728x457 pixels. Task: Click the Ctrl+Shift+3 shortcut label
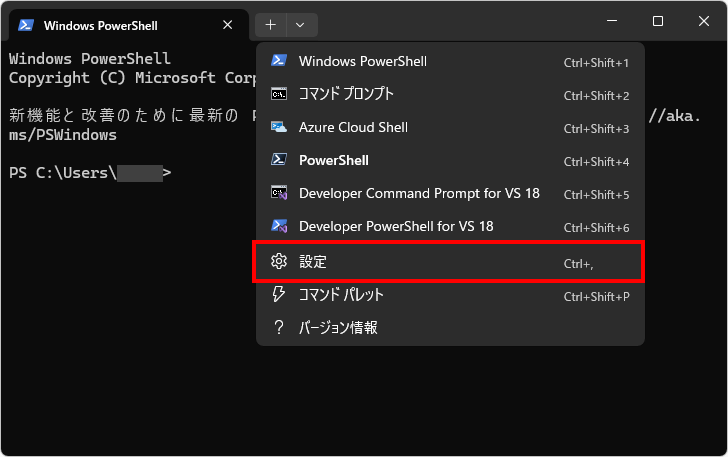click(596, 129)
